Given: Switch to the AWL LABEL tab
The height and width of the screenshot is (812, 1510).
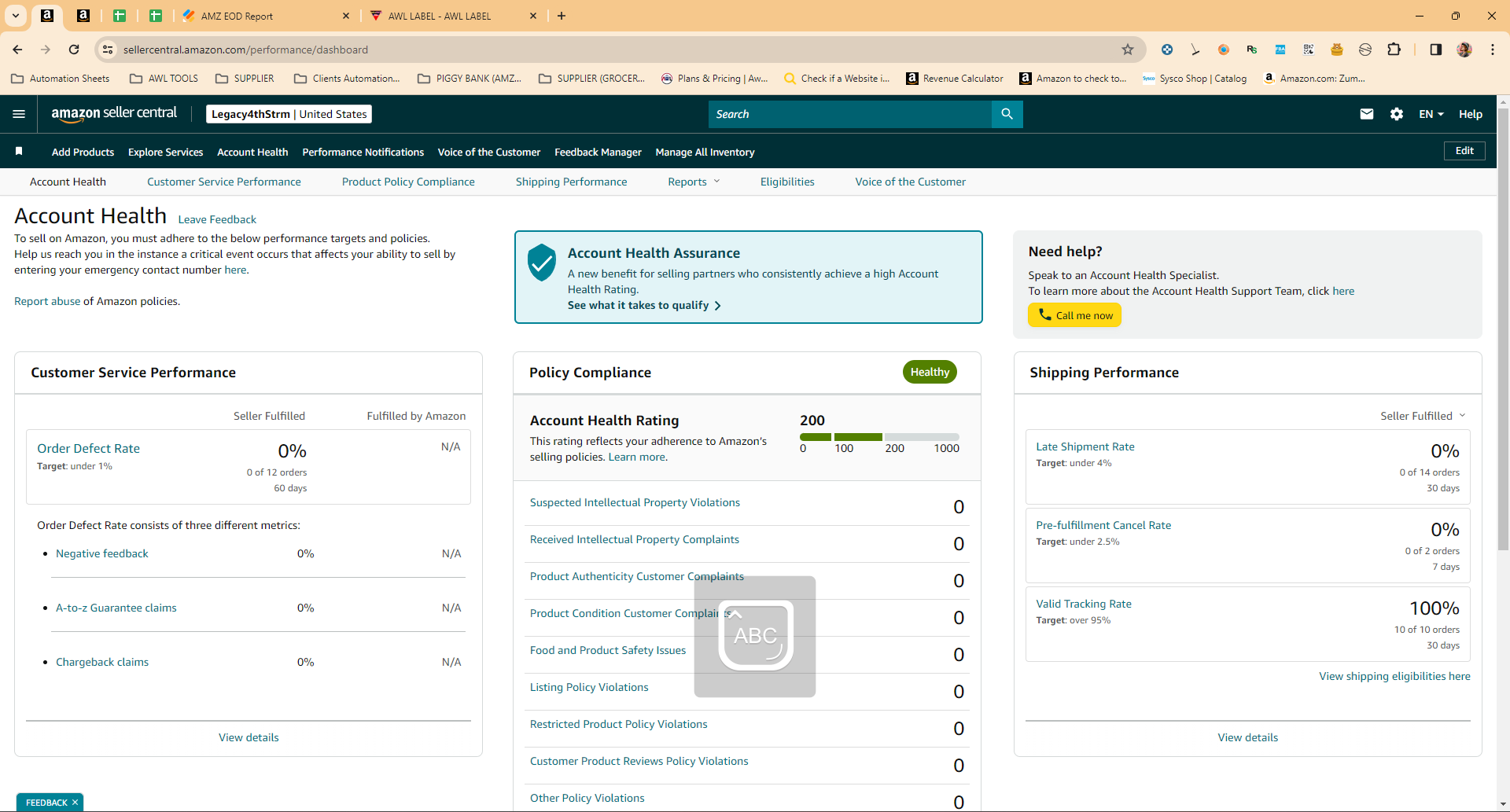Looking at the screenshot, I should click(x=455, y=16).
